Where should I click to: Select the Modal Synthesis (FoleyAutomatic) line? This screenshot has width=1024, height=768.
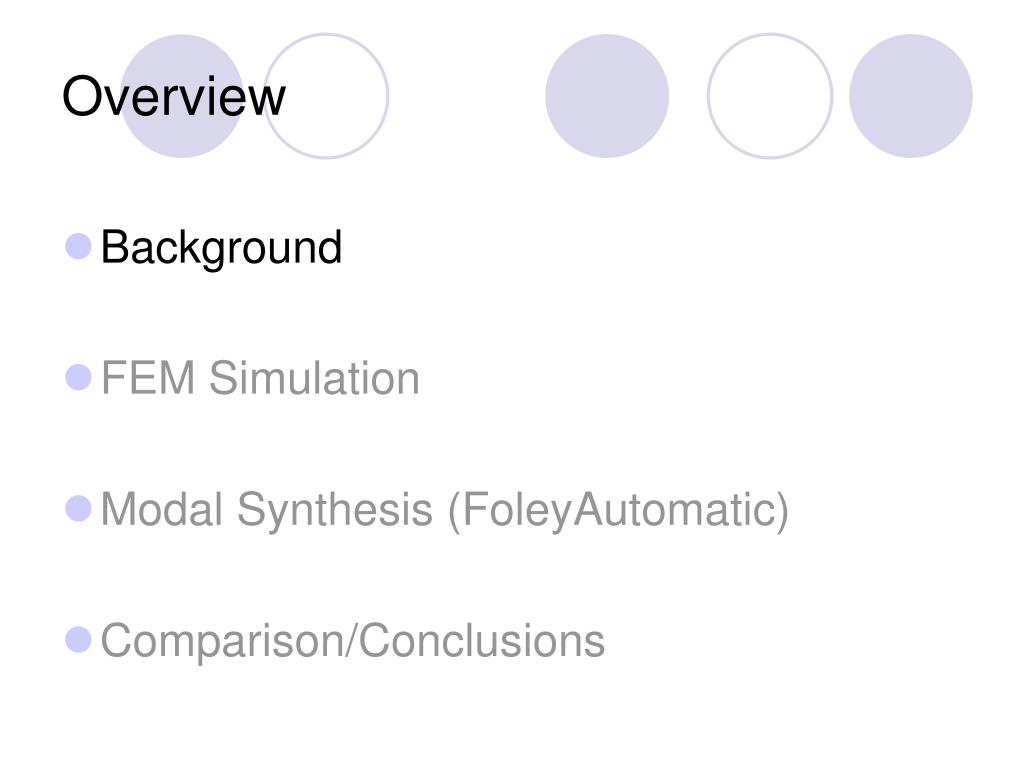click(x=445, y=511)
